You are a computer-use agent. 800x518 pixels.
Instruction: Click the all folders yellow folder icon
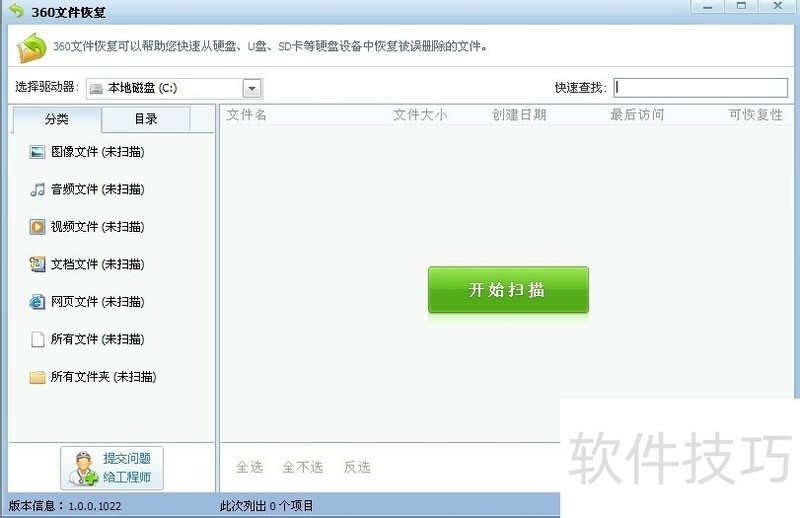click(37, 377)
